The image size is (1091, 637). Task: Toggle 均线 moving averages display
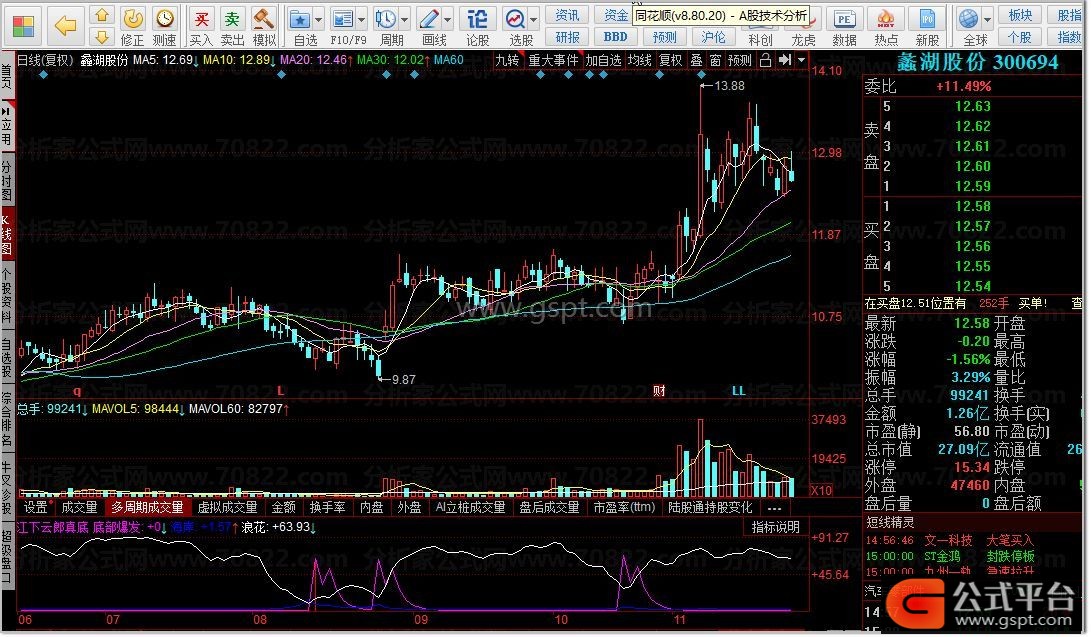639,61
